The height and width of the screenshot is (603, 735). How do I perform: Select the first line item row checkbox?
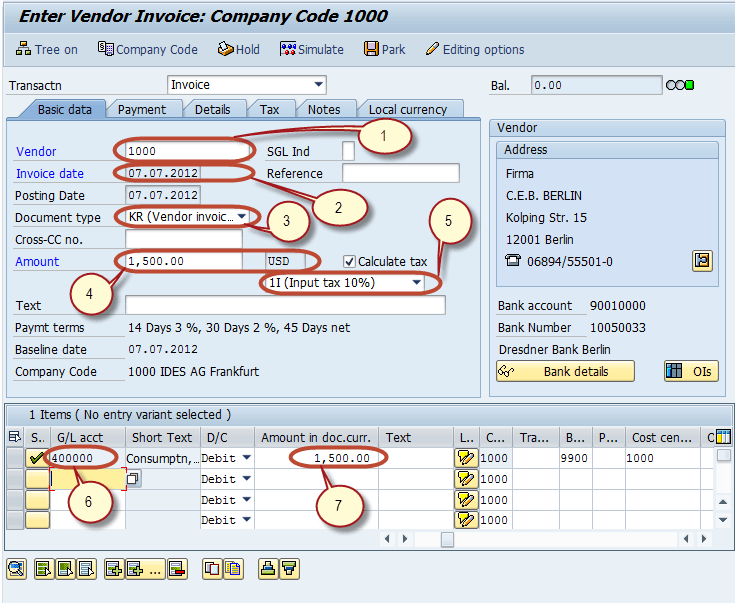[x=15, y=458]
